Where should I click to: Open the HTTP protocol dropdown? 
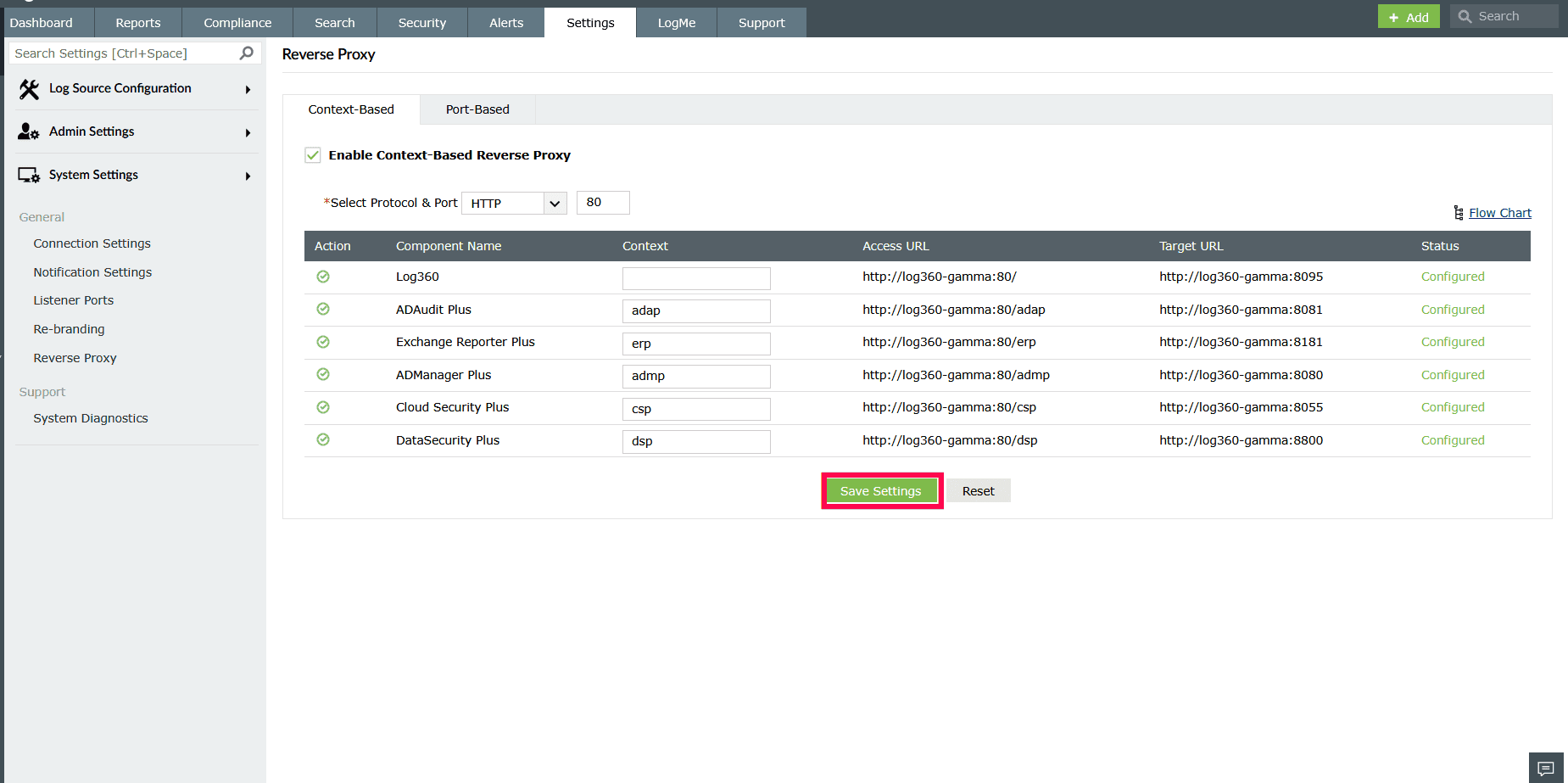514,204
